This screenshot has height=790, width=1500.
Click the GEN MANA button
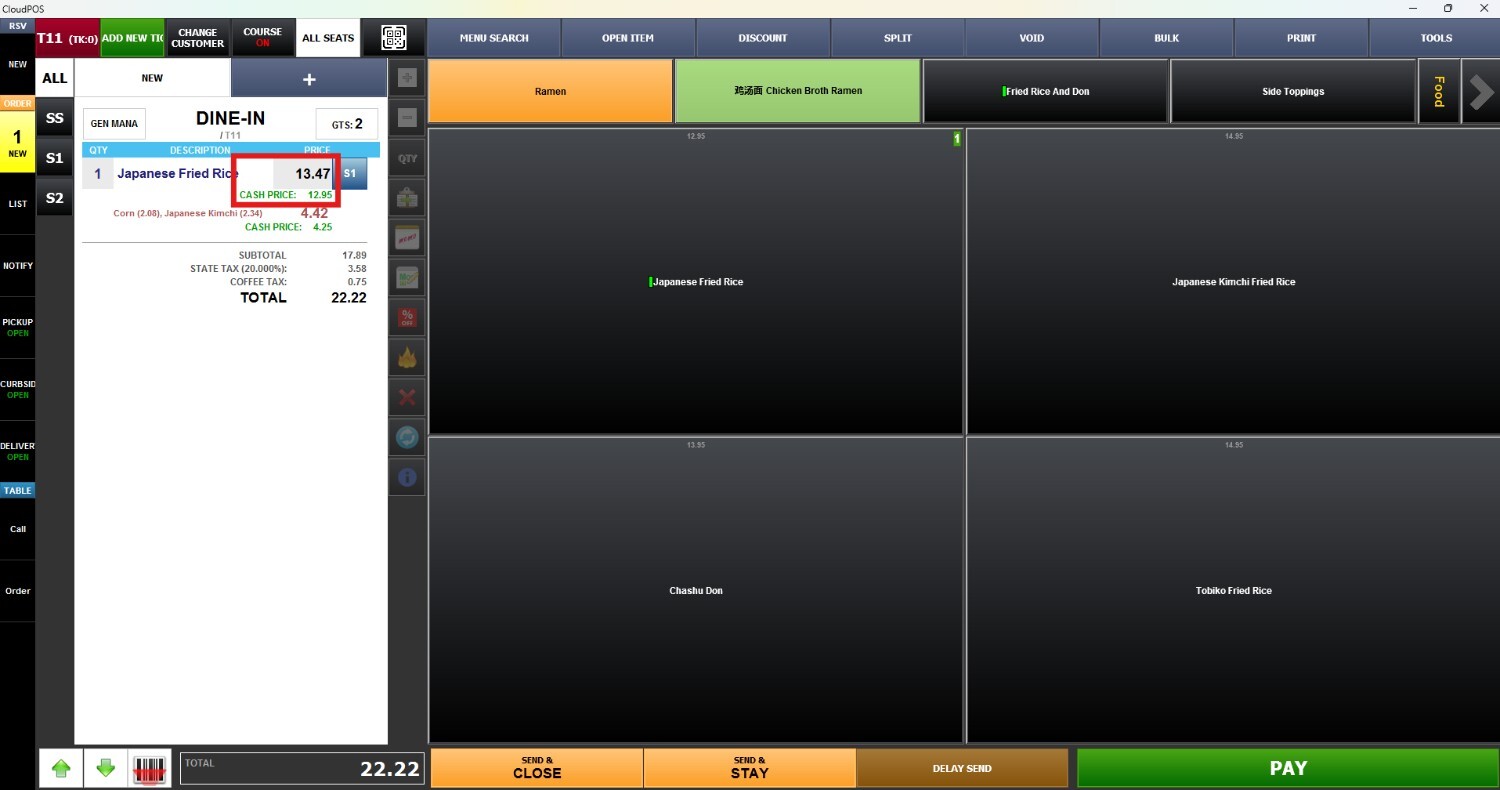(114, 124)
